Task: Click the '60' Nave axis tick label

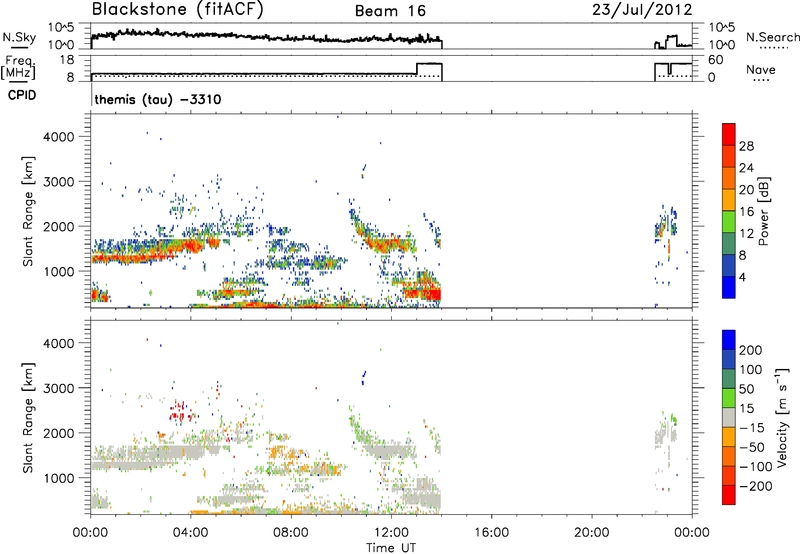Action: [715, 60]
